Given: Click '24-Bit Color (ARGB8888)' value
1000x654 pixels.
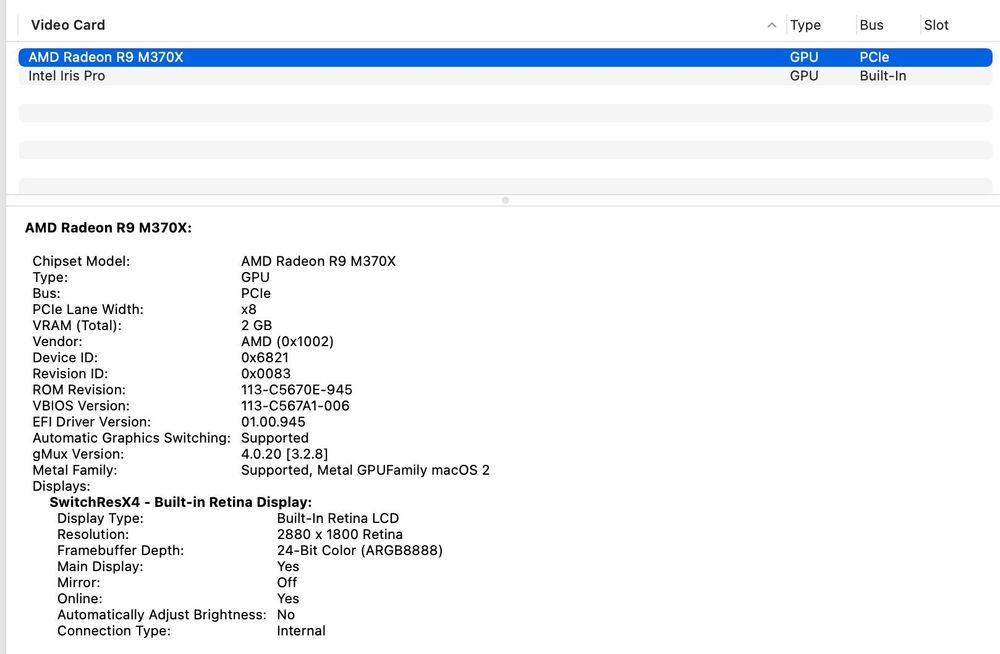Looking at the screenshot, I should click(360, 550).
